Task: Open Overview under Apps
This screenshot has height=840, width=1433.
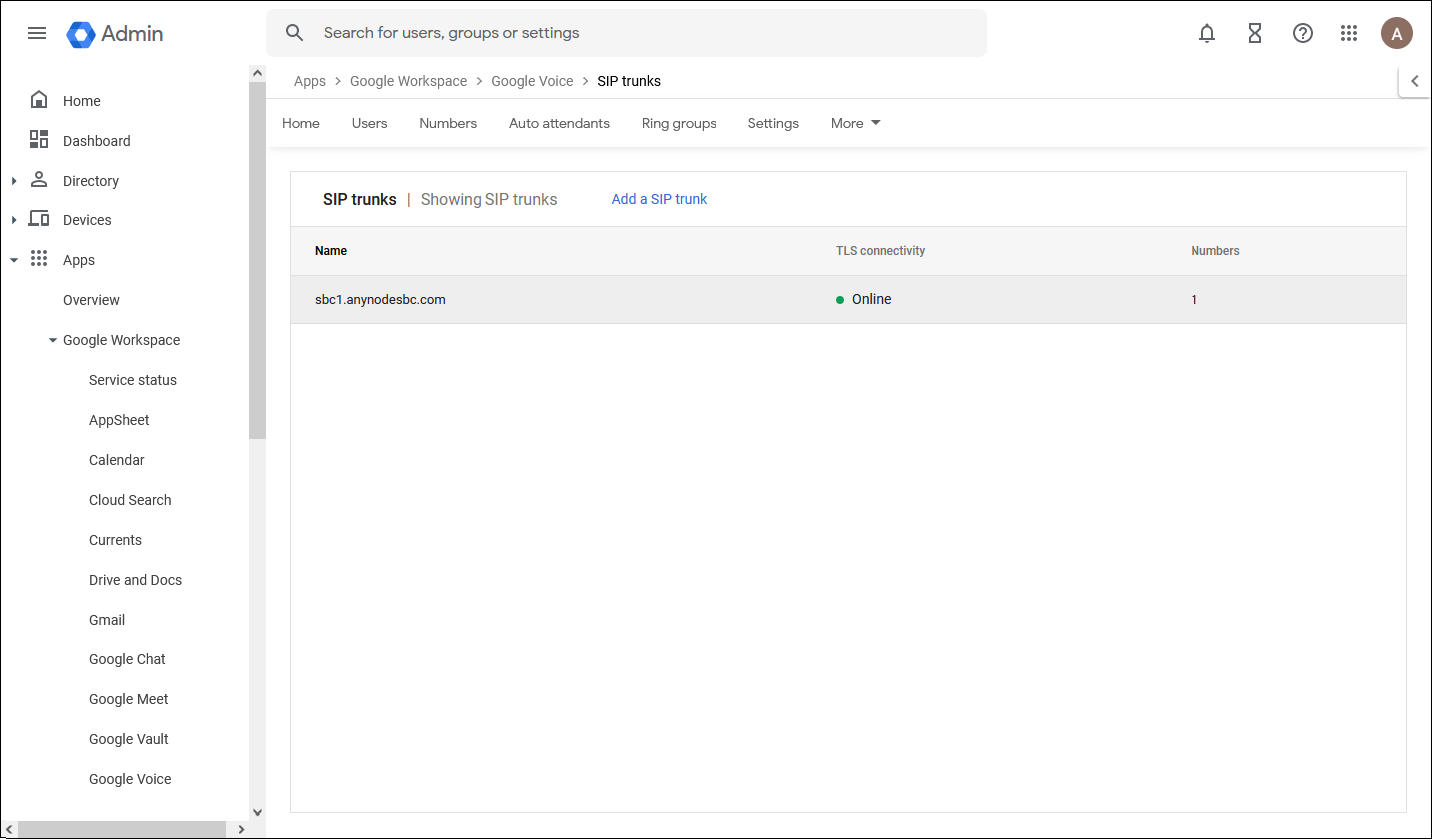Action: tap(91, 300)
